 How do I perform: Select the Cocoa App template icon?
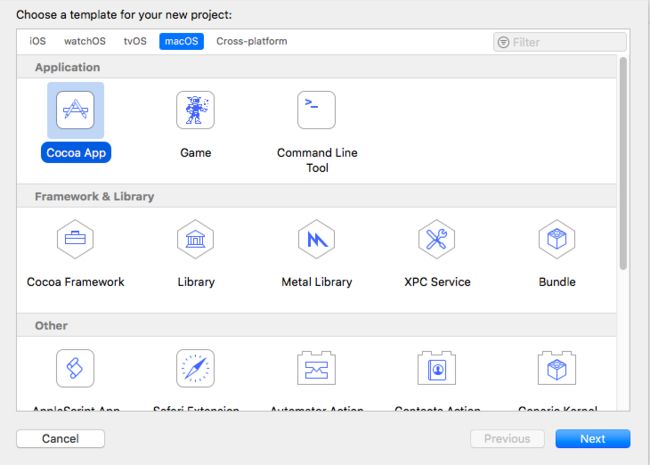click(75, 110)
